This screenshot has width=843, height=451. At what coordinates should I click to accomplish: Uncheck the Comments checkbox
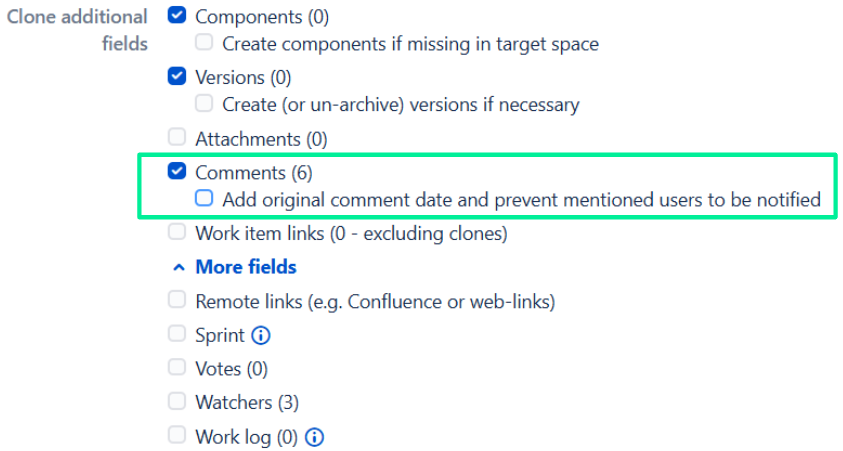[177, 172]
